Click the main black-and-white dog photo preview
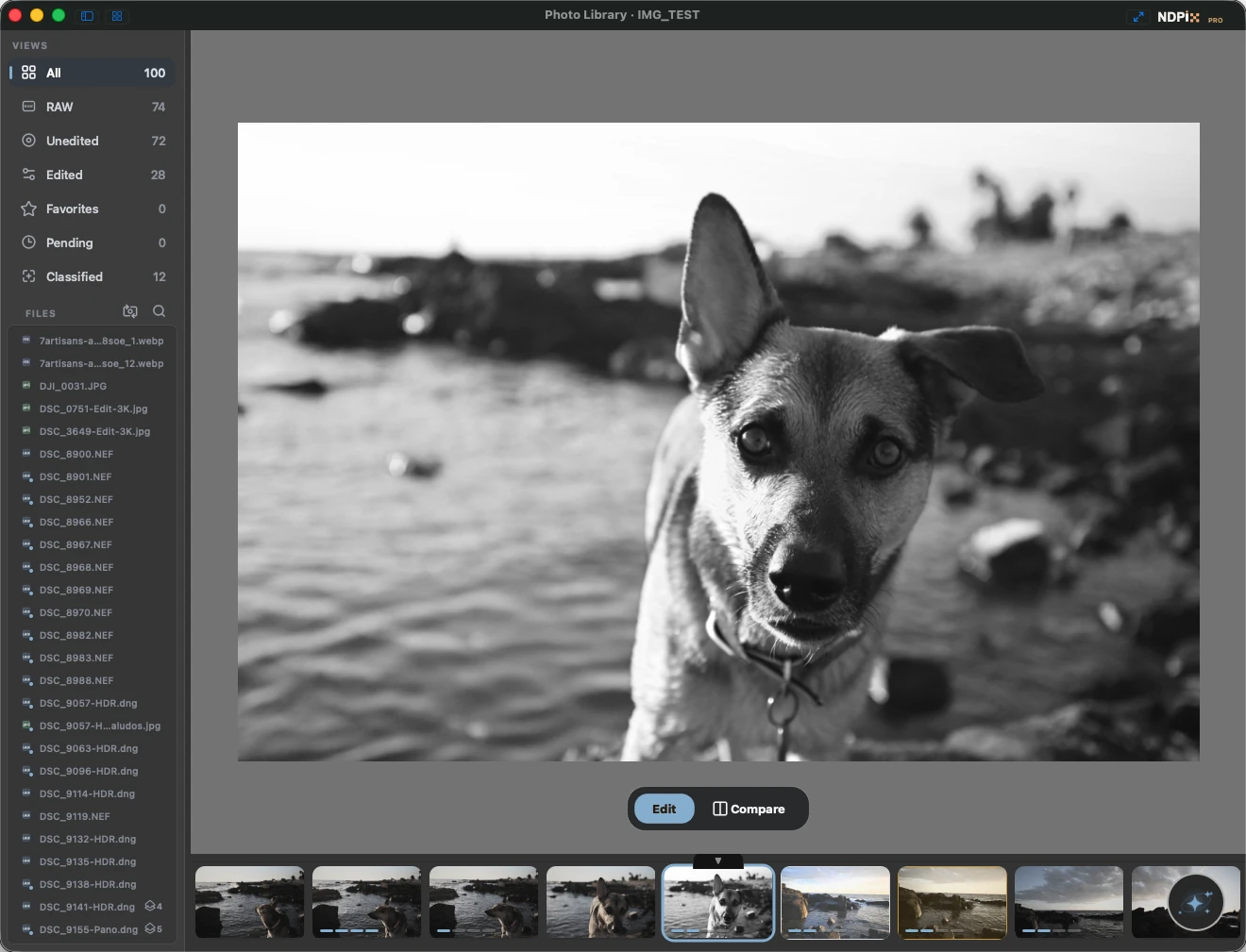The height and width of the screenshot is (952, 1246). click(718, 442)
